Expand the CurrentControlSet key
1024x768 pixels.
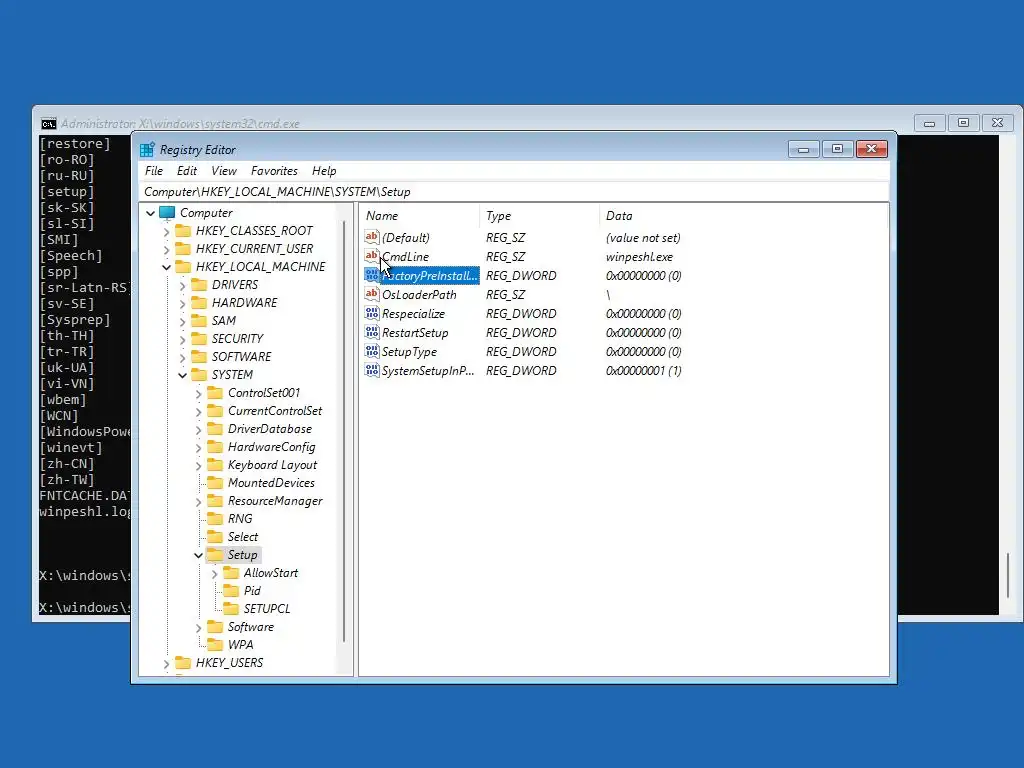click(x=199, y=411)
